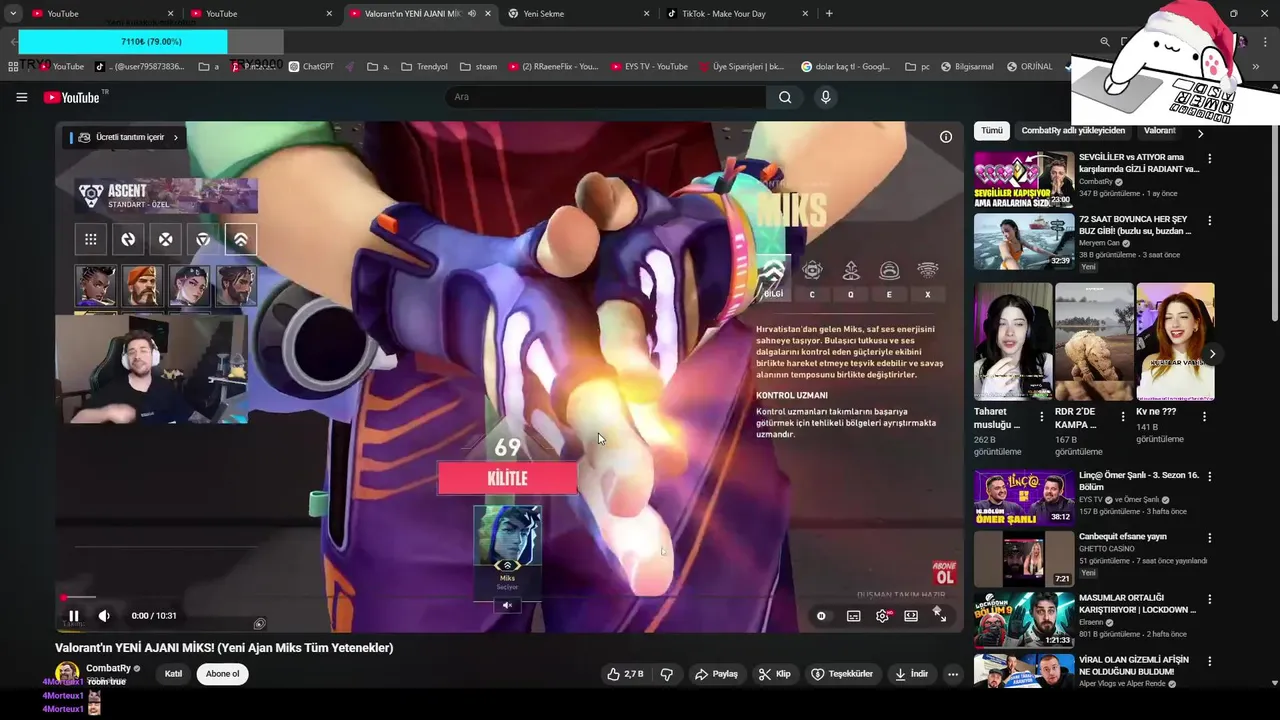1280x720 pixels.
Task: Pause the video with the pause button
Action: point(73,616)
